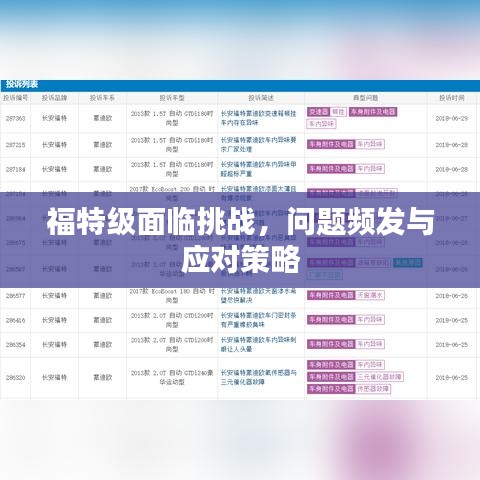Open summary link for complaint 286354
Image resolution: width=480 pixels, height=480 pixels.
point(258,344)
